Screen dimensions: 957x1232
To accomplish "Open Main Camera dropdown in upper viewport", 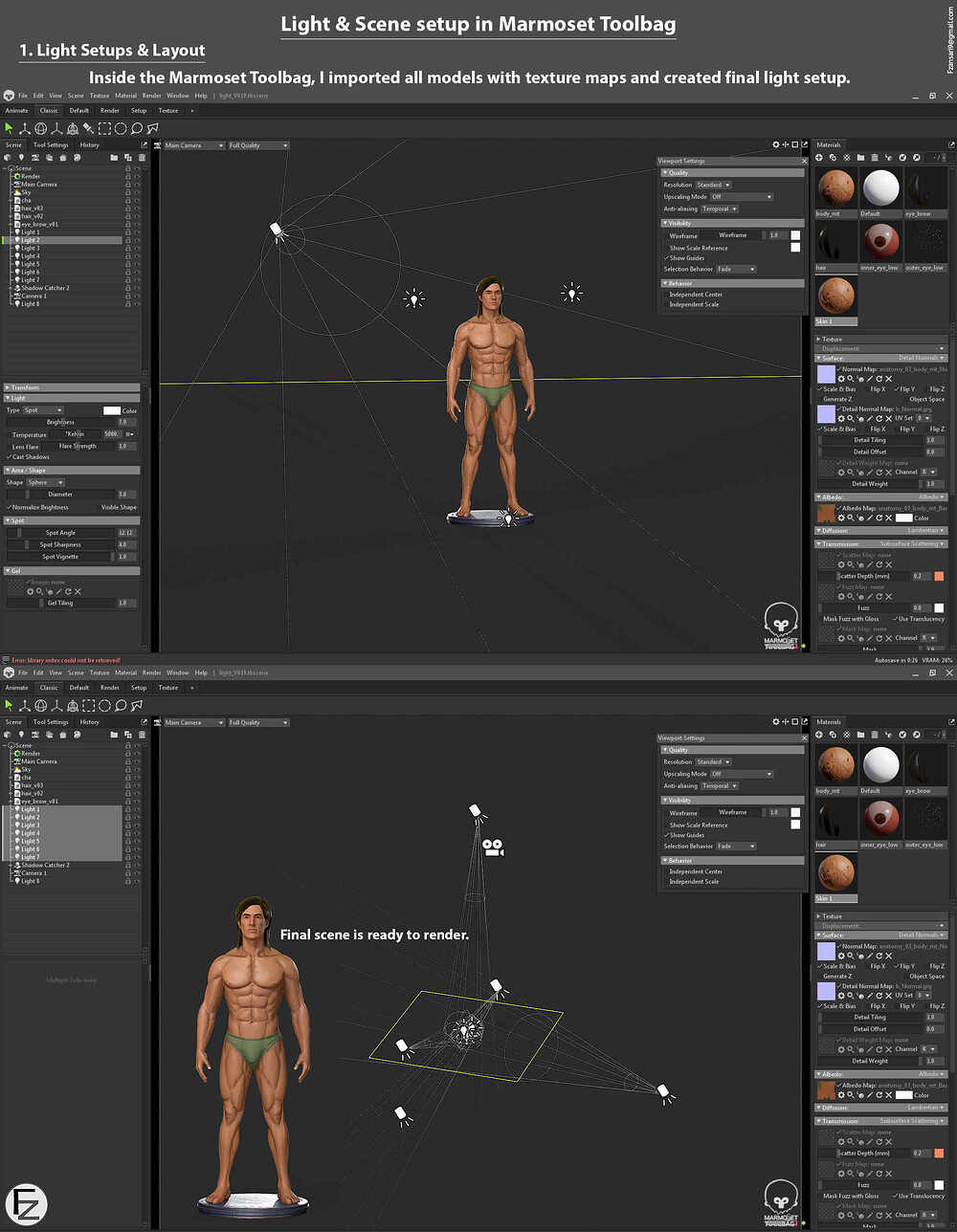I will pyautogui.click(x=193, y=145).
